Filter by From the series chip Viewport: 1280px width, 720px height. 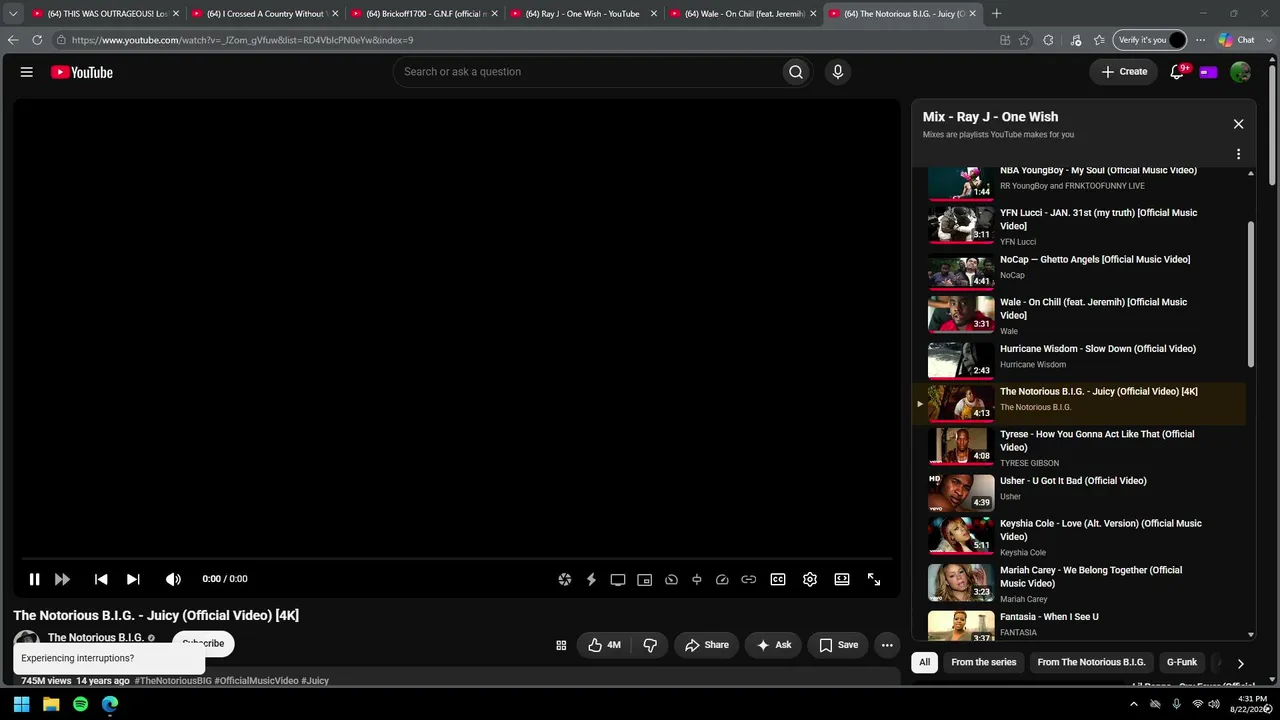click(984, 662)
